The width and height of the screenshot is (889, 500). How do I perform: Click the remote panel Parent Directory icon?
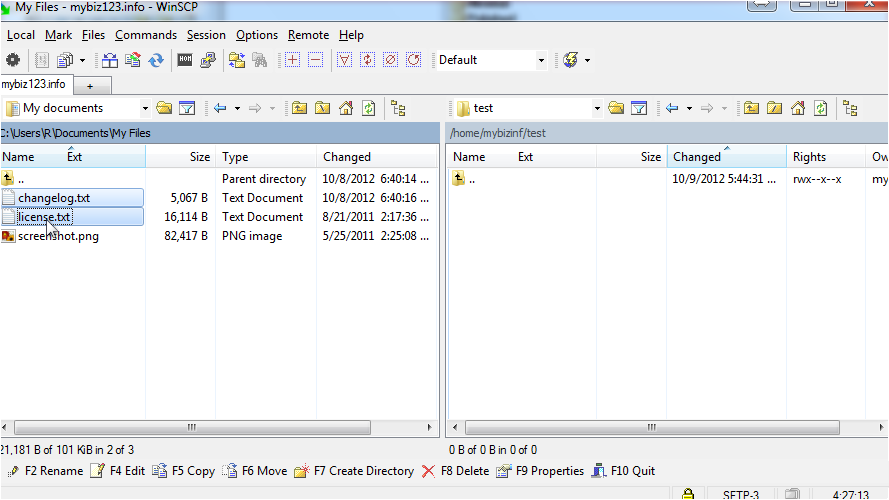click(751, 108)
